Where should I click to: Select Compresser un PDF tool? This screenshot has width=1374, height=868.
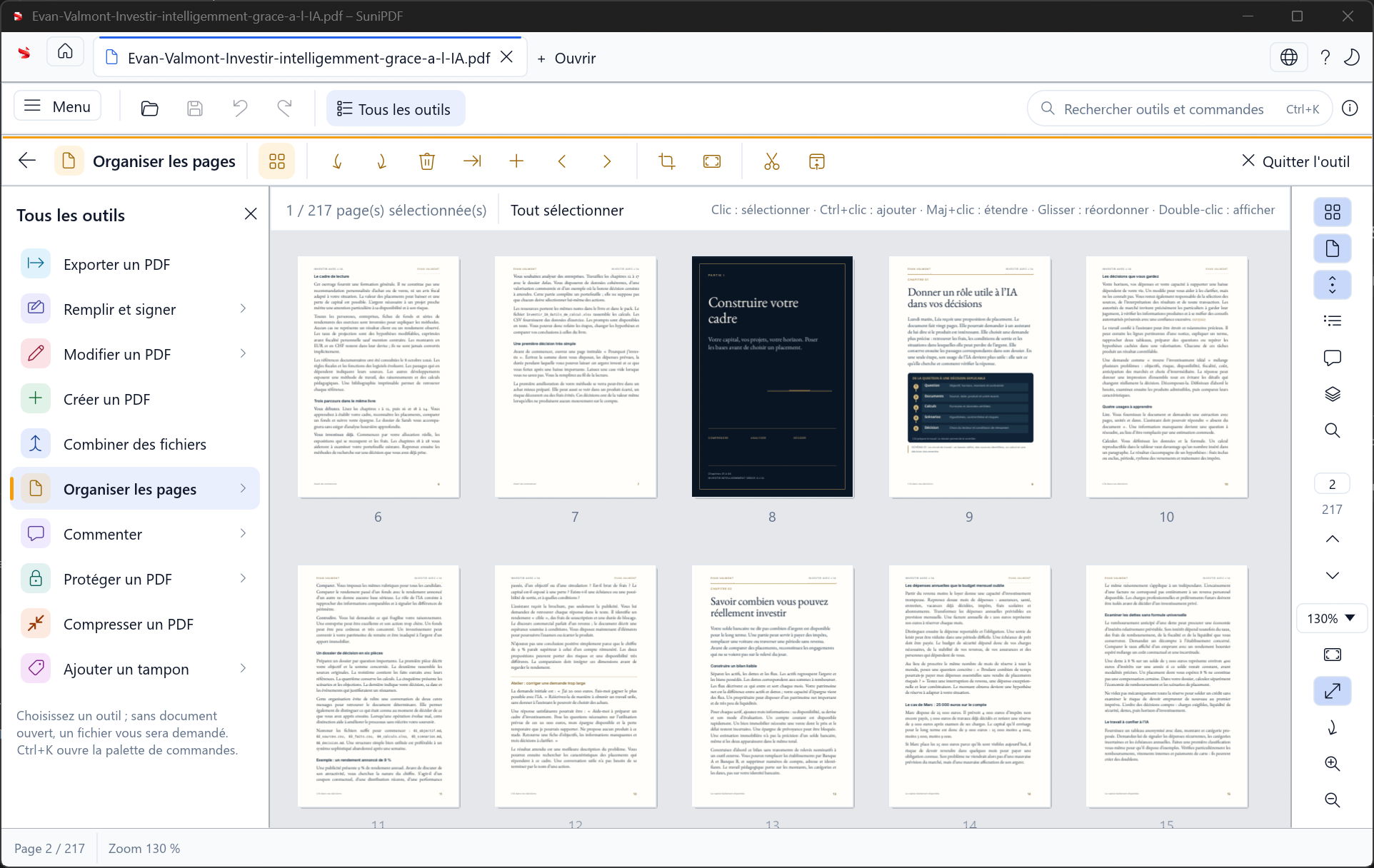coord(135,624)
